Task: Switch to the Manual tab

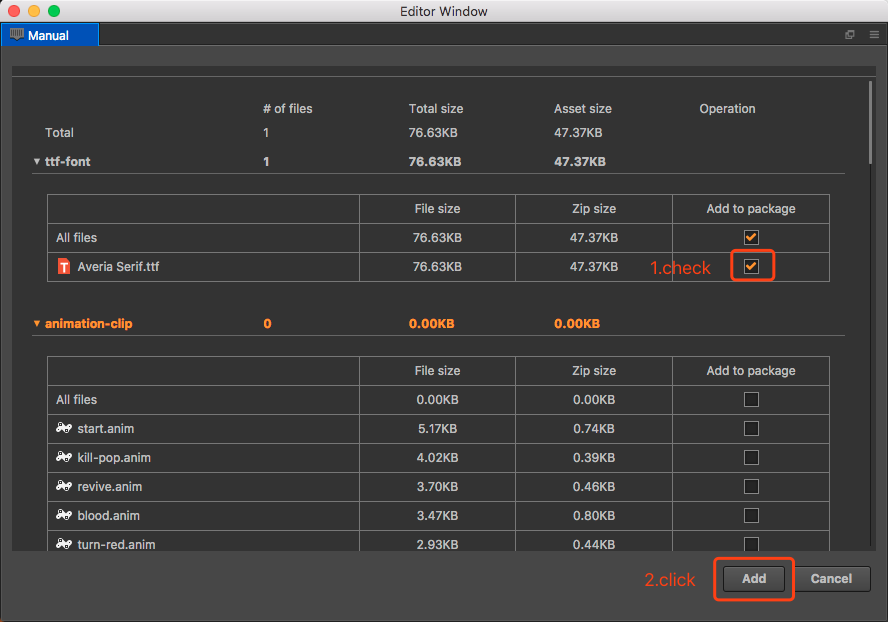Action: (x=50, y=35)
